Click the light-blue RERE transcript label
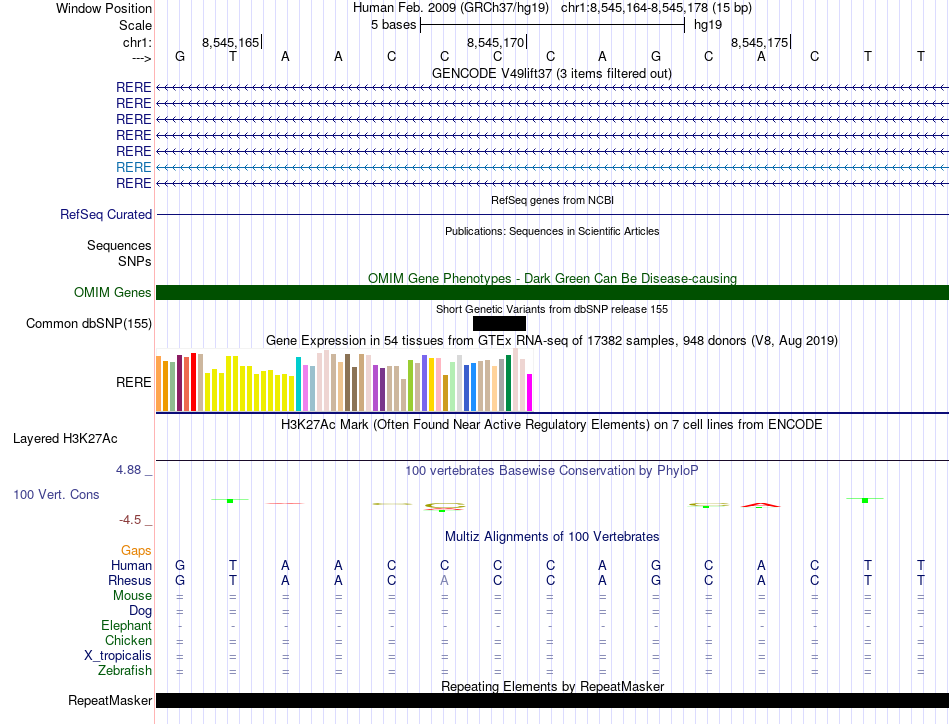 (x=133, y=167)
